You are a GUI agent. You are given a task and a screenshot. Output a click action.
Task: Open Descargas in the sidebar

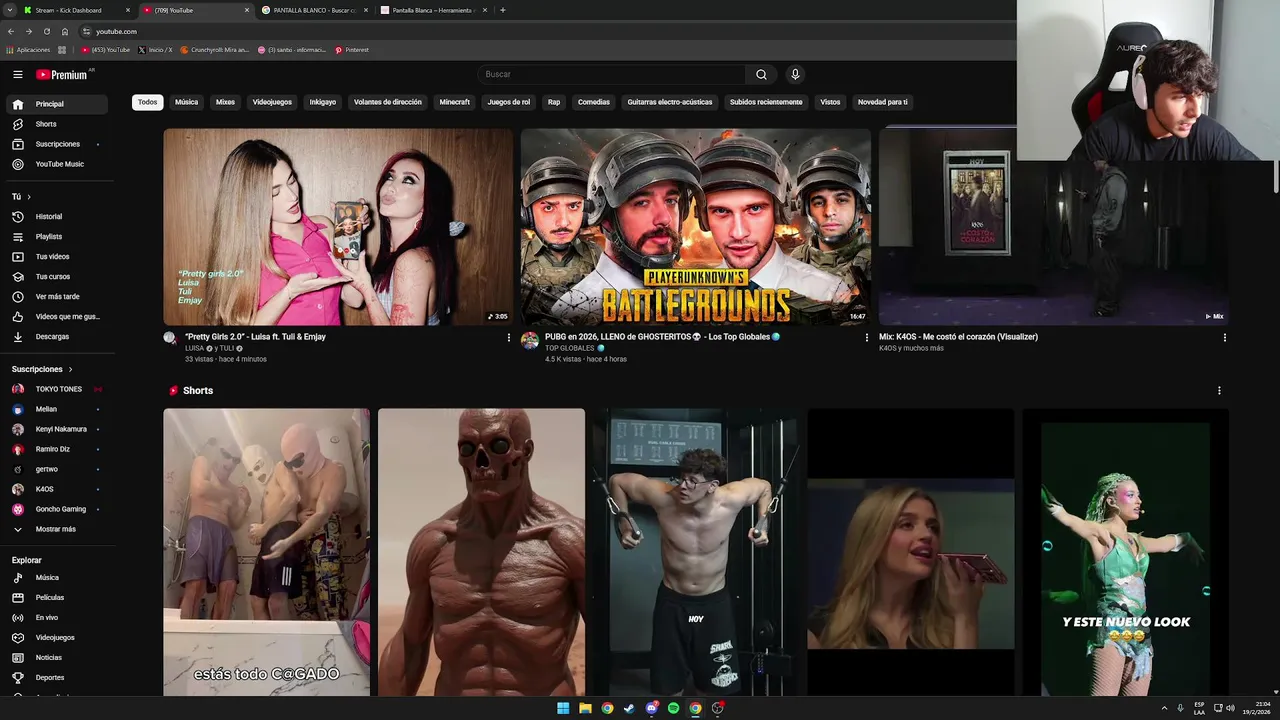point(56,336)
